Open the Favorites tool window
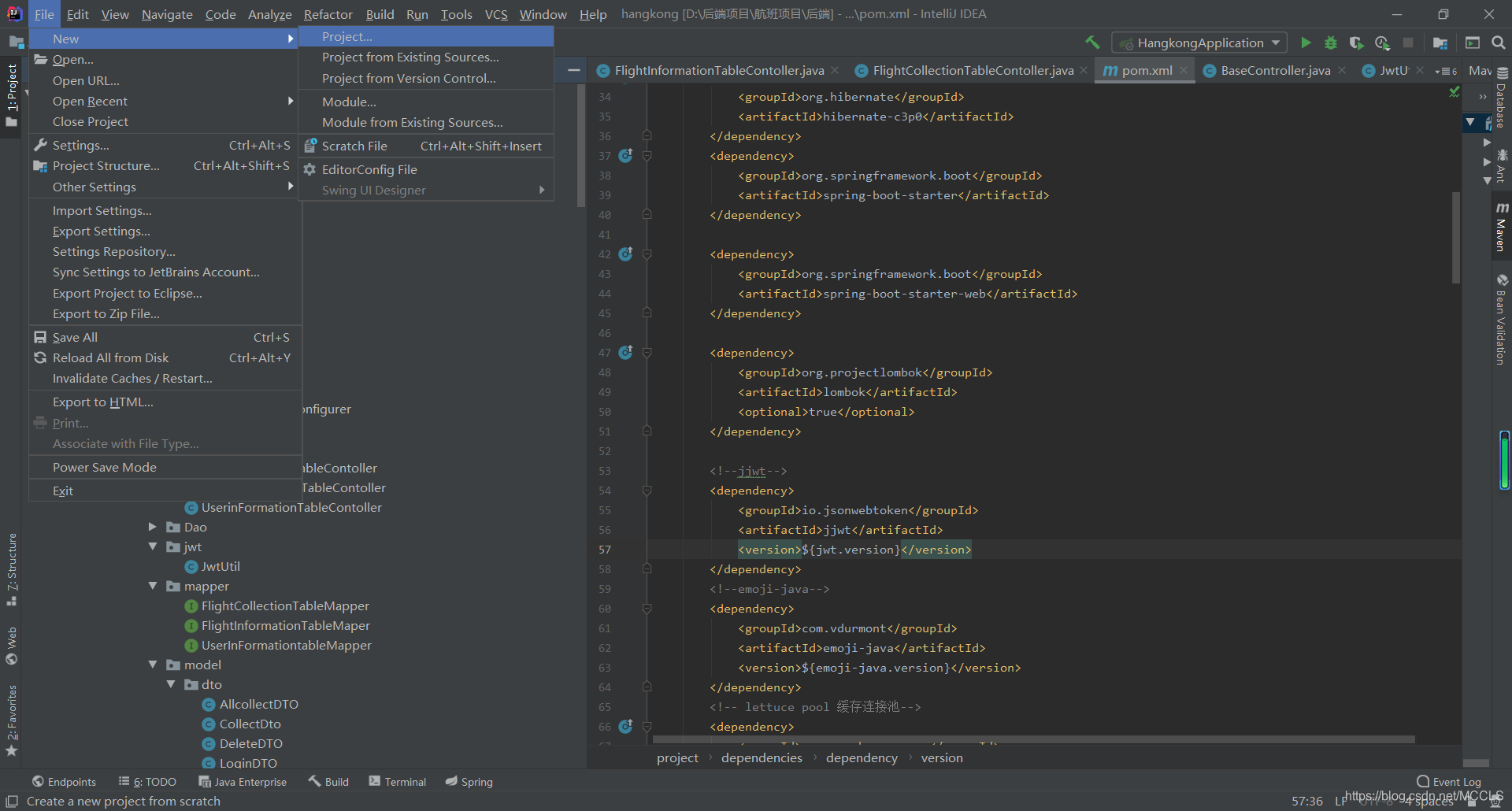The height and width of the screenshot is (811, 1512). point(12,720)
